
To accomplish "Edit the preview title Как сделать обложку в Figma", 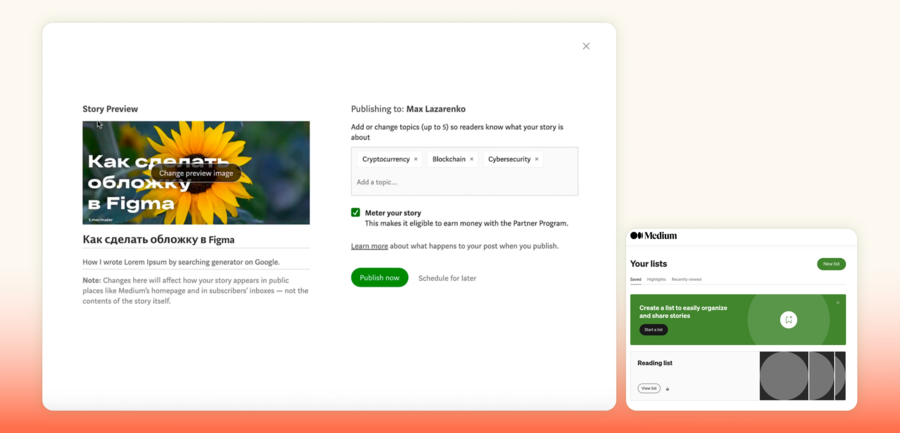I will tap(196, 240).
